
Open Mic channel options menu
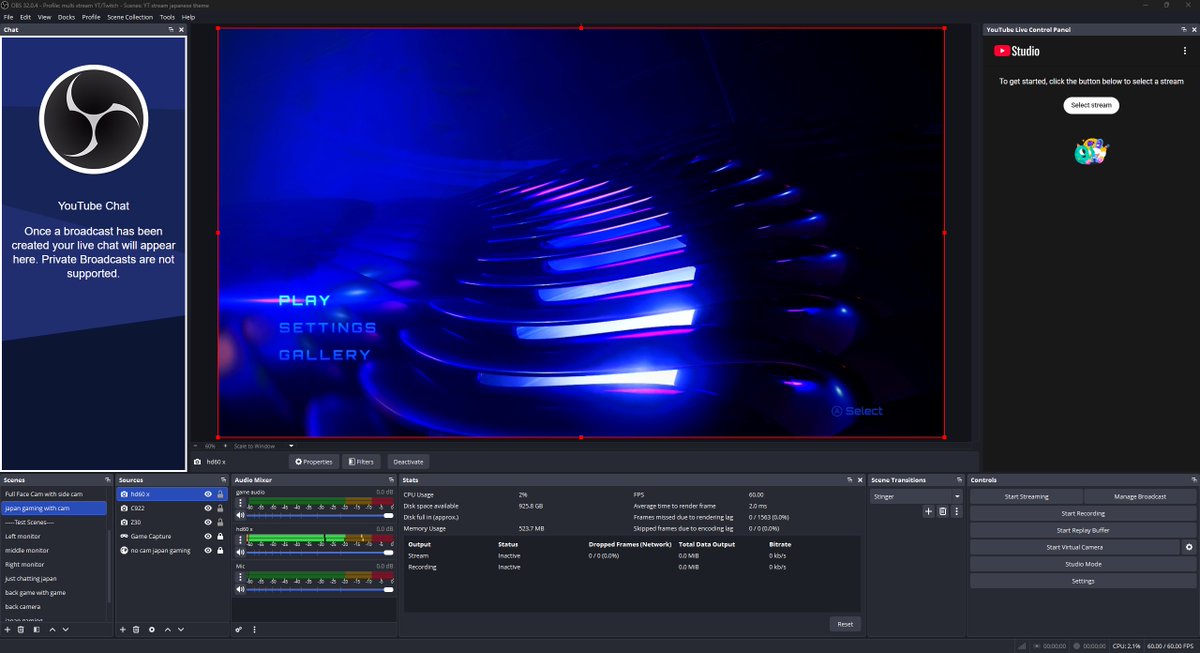pos(240,576)
